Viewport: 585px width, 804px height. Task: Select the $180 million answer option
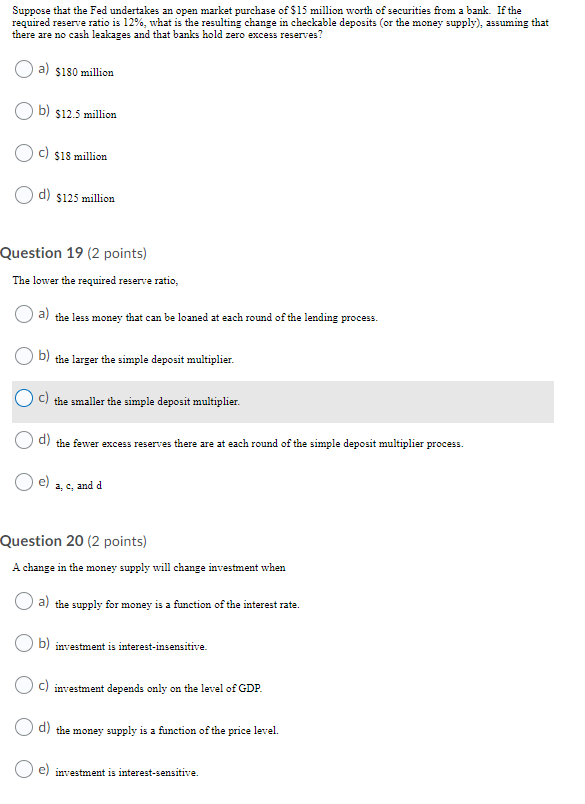click(24, 69)
